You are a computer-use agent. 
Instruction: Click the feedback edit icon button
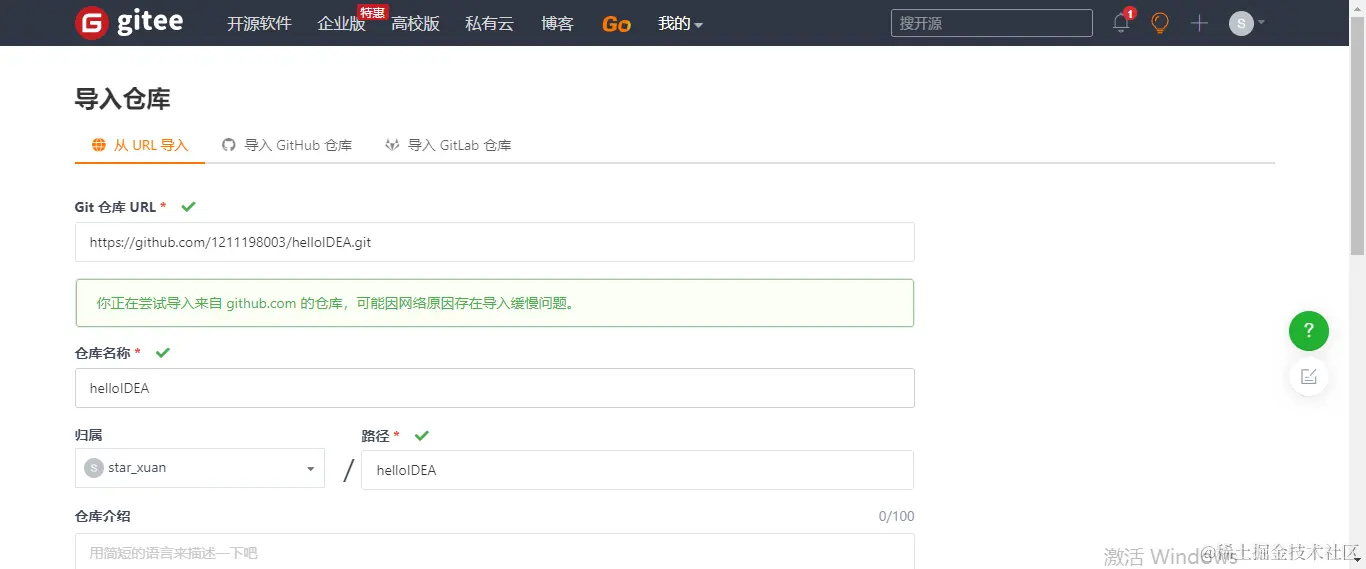coord(1309,377)
